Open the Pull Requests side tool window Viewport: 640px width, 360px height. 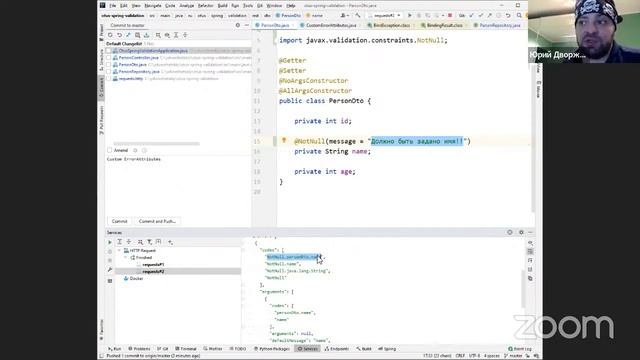click(102, 120)
